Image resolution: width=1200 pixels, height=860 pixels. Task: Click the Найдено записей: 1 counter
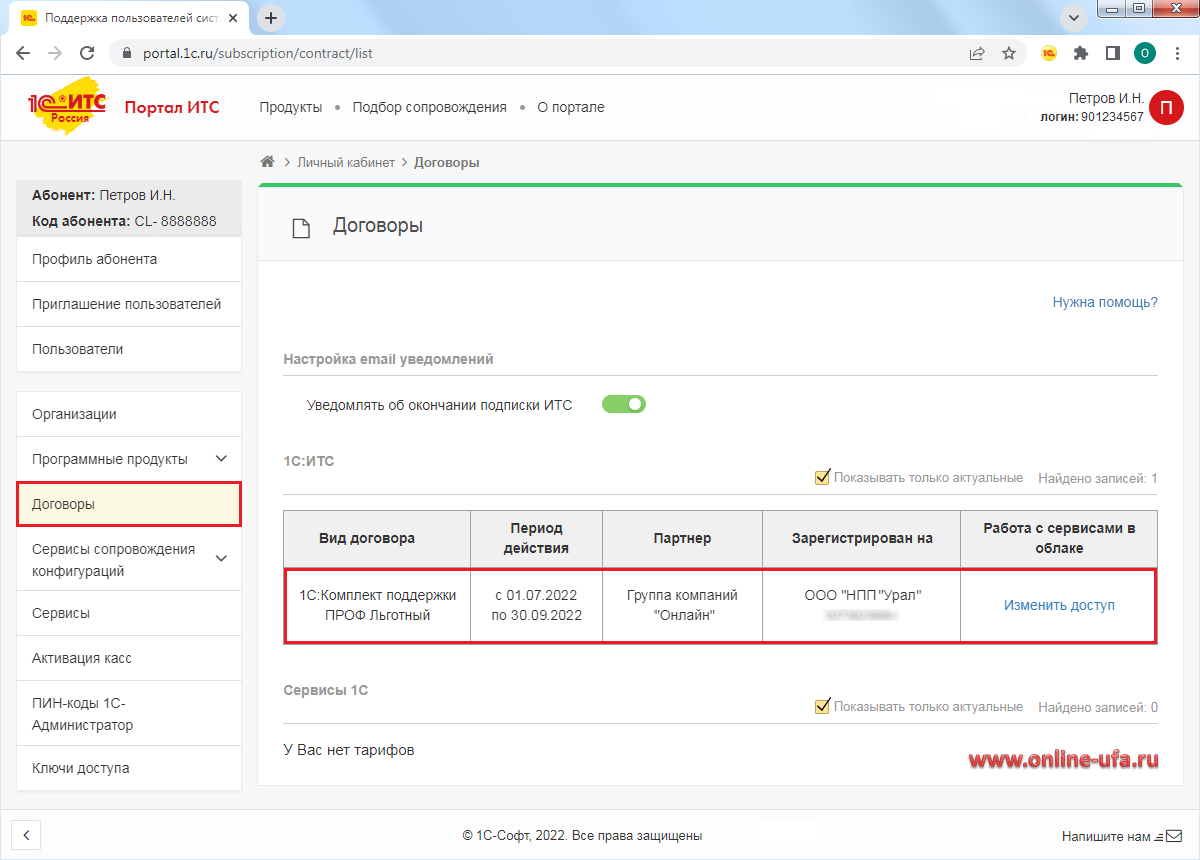tap(1098, 478)
